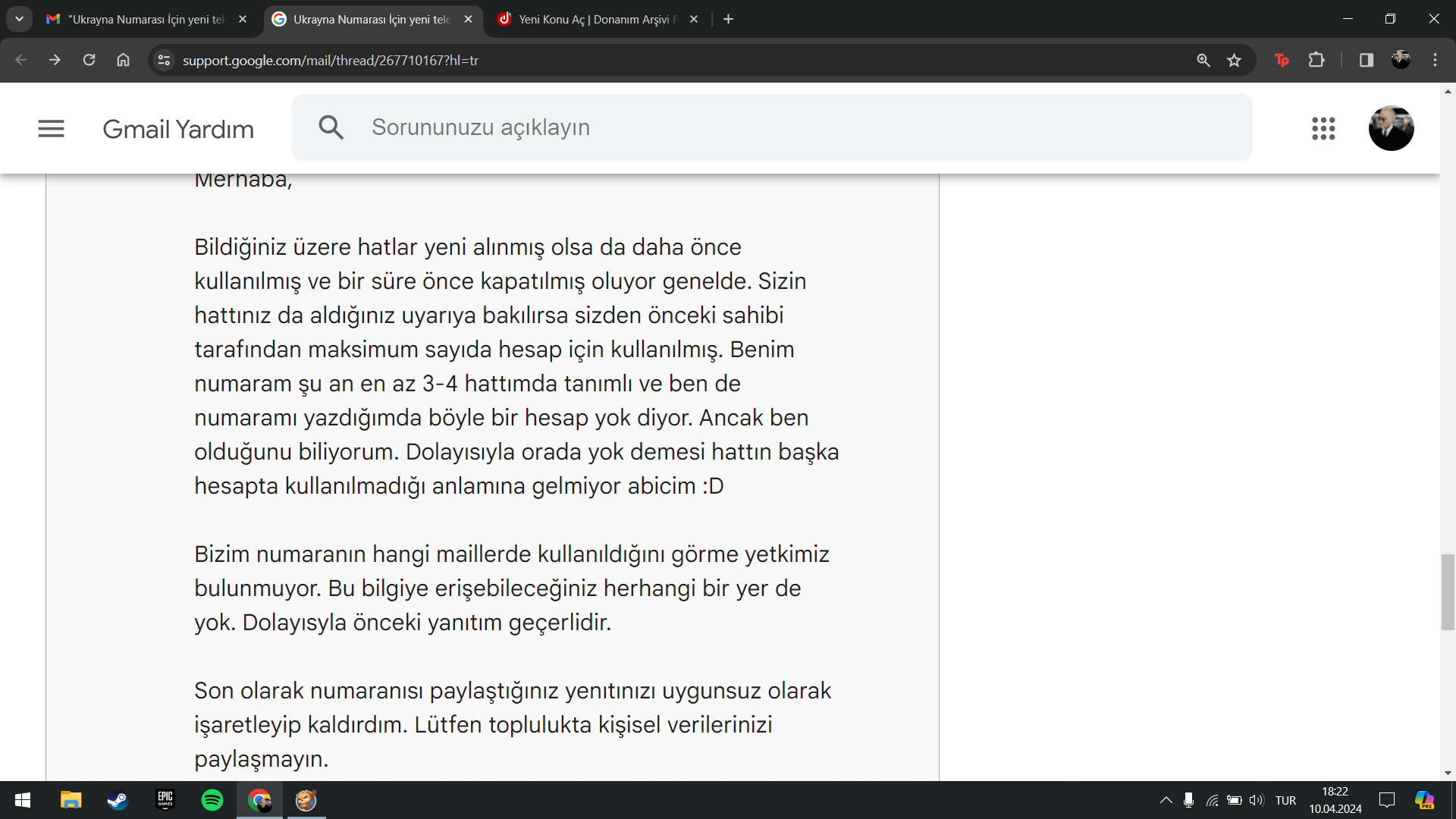The width and height of the screenshot is (1456, 819).
Task: Switch to Yeni Konu Aç Donanım Arşivi tab
Action: [595, 19]
